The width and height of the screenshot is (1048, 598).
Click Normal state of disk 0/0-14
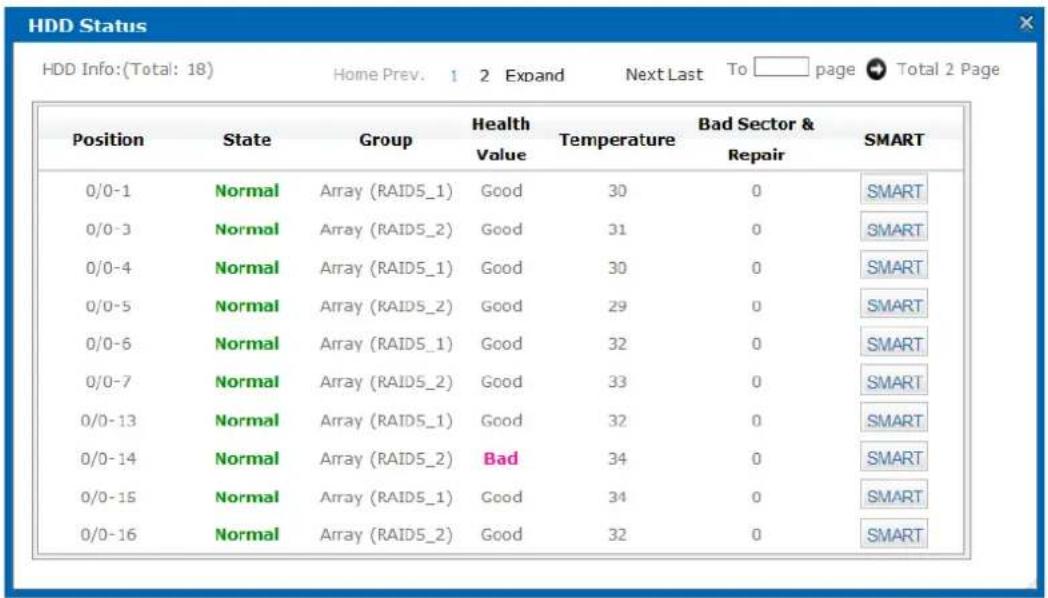pyautogui.click(x=247, y=458)
